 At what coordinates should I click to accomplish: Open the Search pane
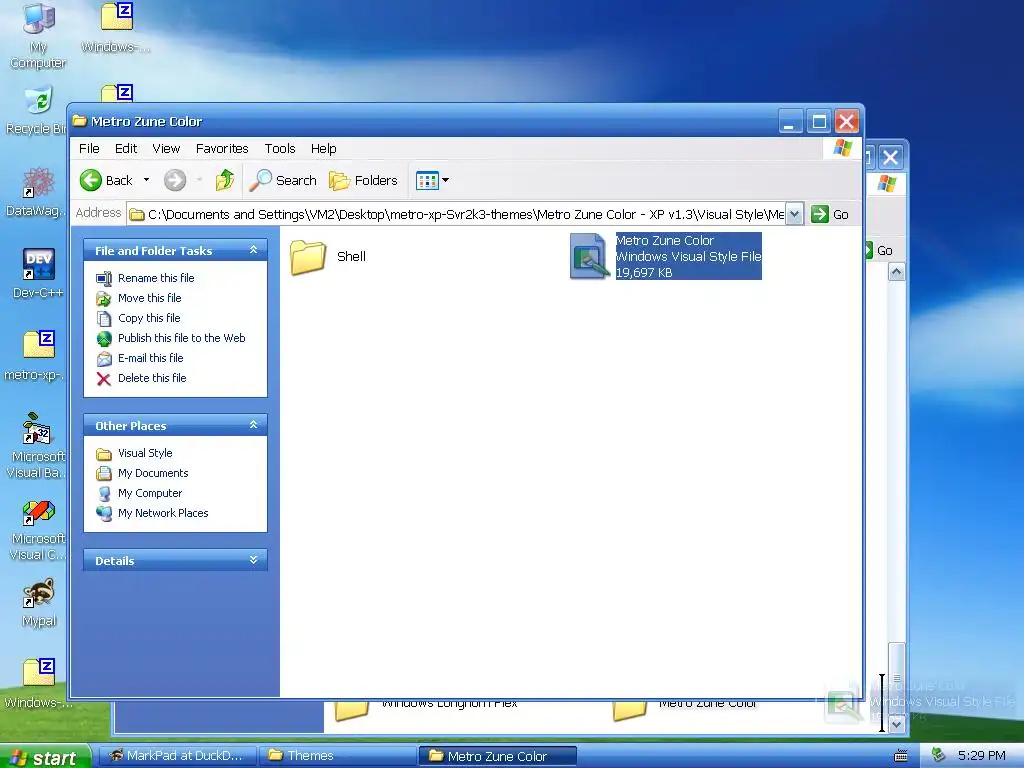(283, 180)
